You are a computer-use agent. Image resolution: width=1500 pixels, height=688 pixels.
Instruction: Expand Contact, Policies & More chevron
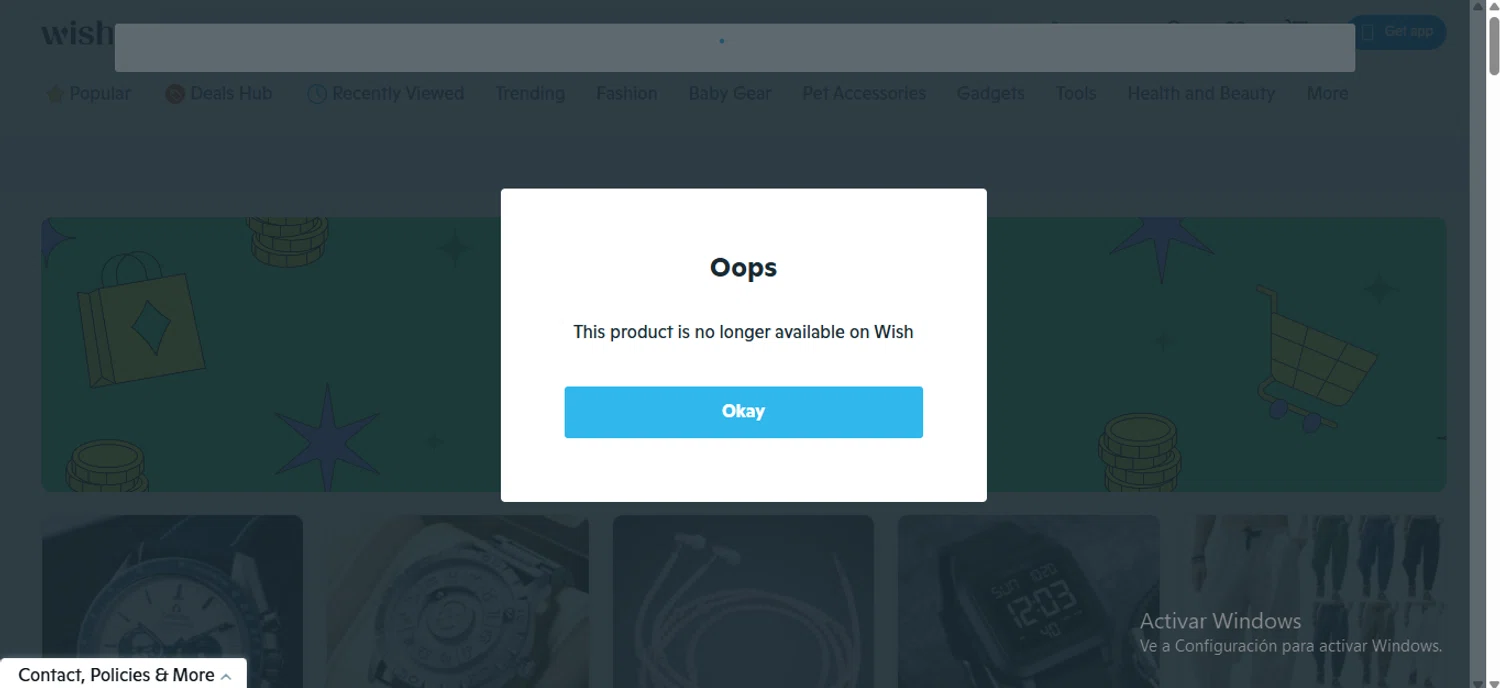point(226,677)
